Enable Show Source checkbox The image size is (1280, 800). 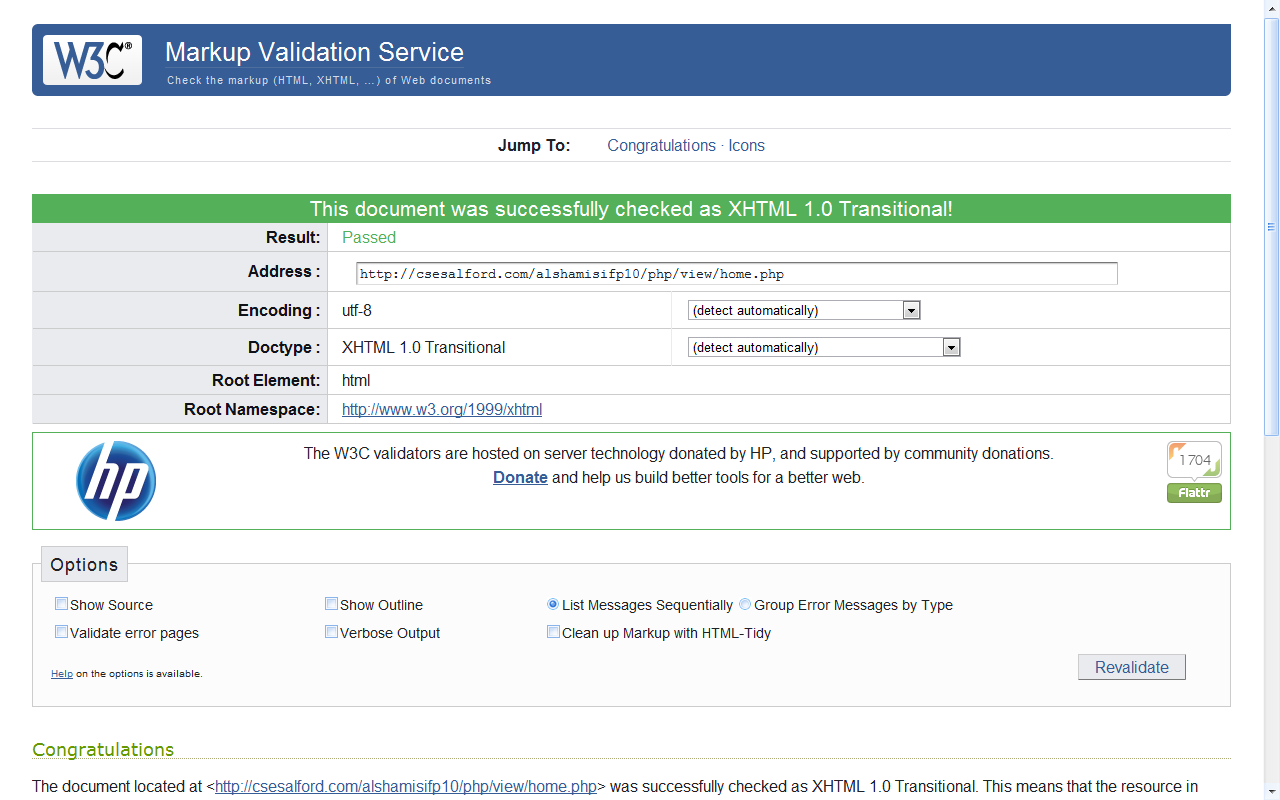pos(61,603)
